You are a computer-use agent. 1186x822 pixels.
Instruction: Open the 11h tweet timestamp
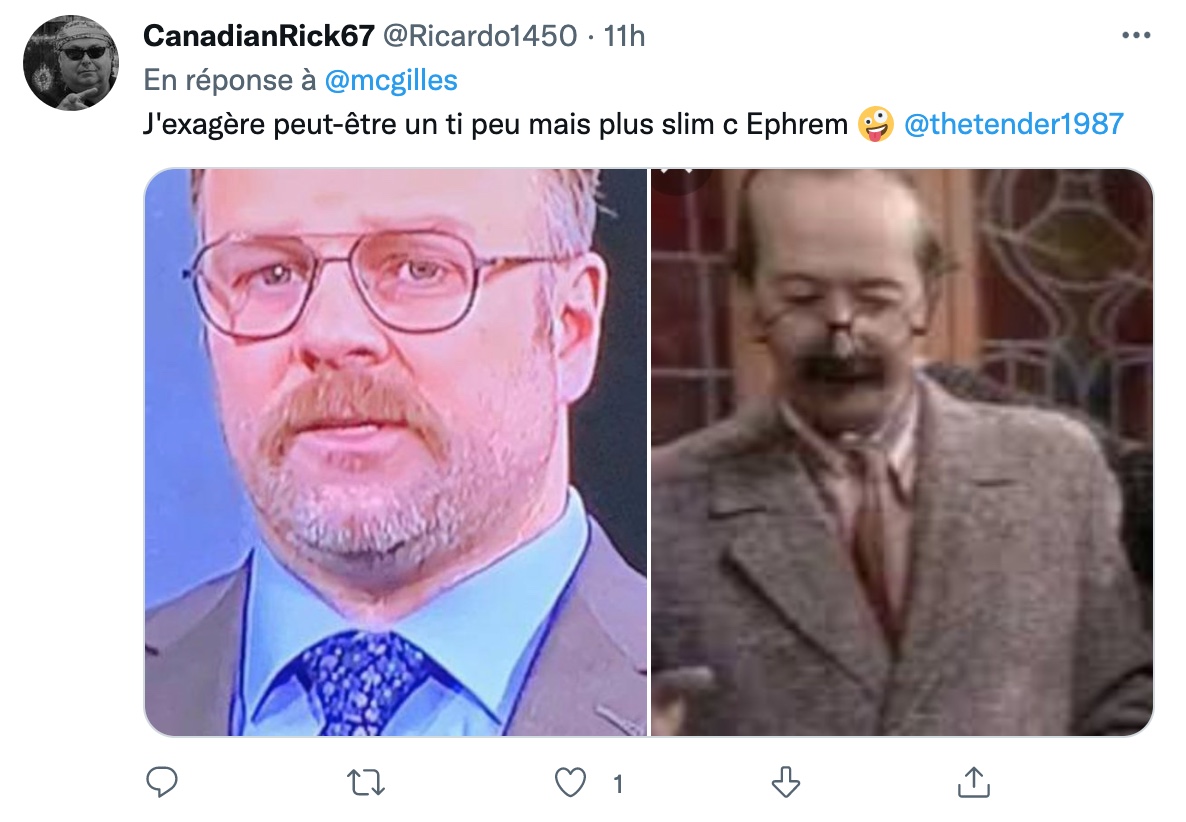624,36
